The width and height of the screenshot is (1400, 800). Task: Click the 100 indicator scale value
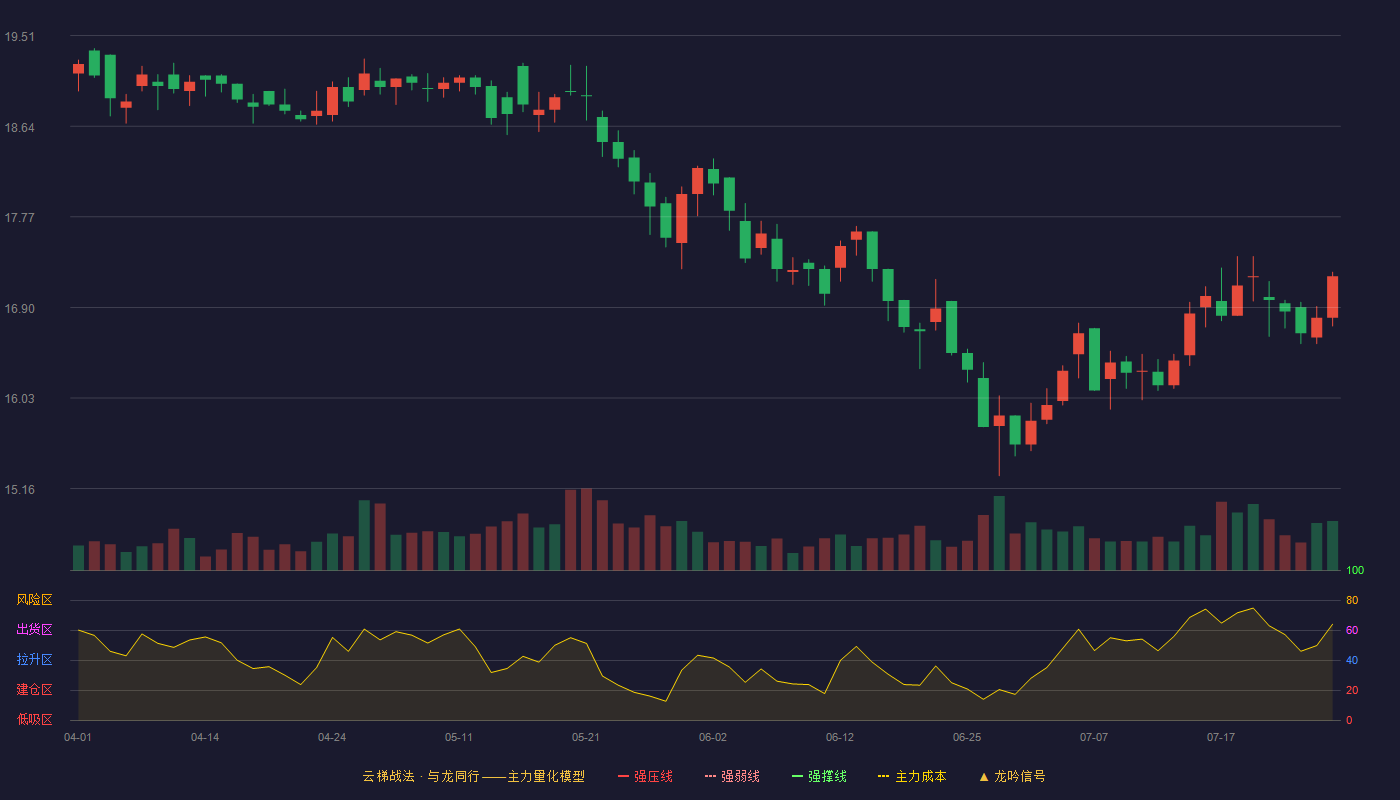pyautogui.click(x=1355, y=570)
